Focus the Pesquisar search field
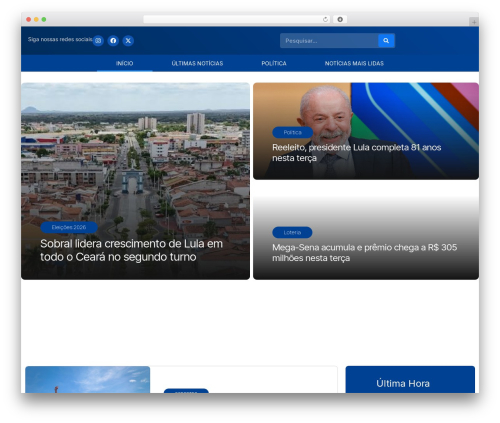The height and width of the screenshot is (423, 500). click(x=329, y=41)
